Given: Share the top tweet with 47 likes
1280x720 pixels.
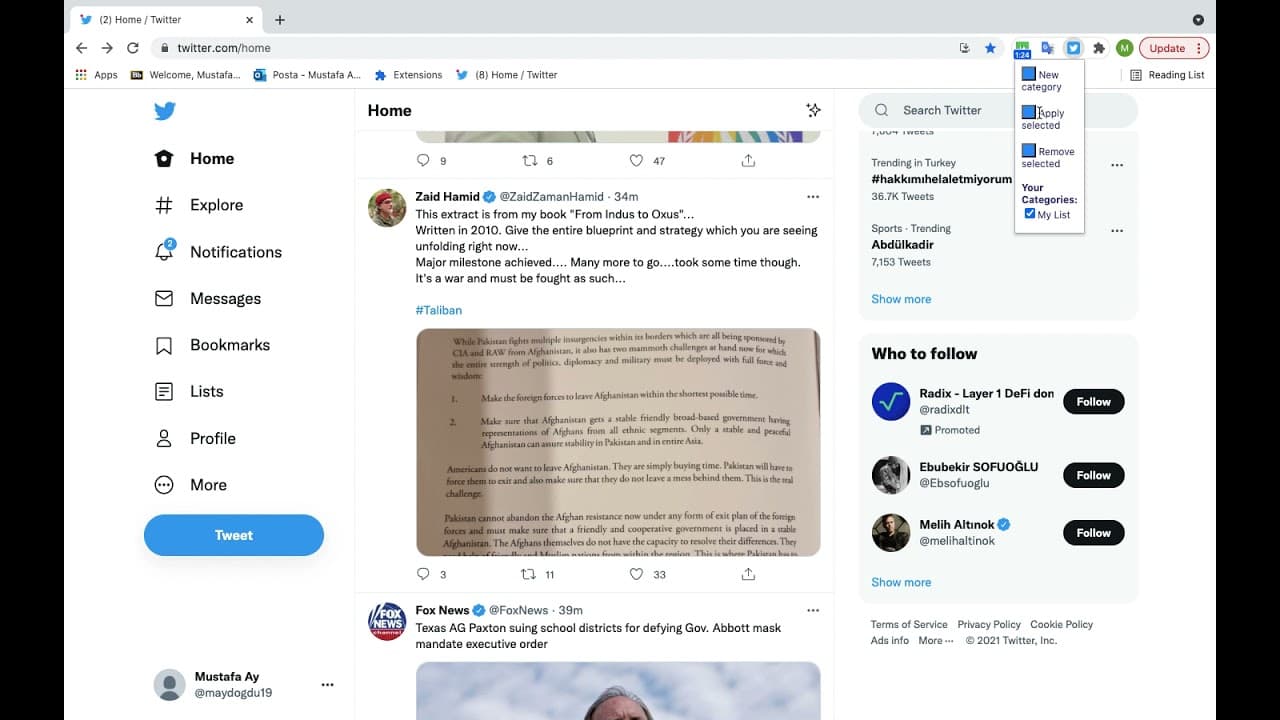Looking at the screenshot, I should [x=748, y=160].
